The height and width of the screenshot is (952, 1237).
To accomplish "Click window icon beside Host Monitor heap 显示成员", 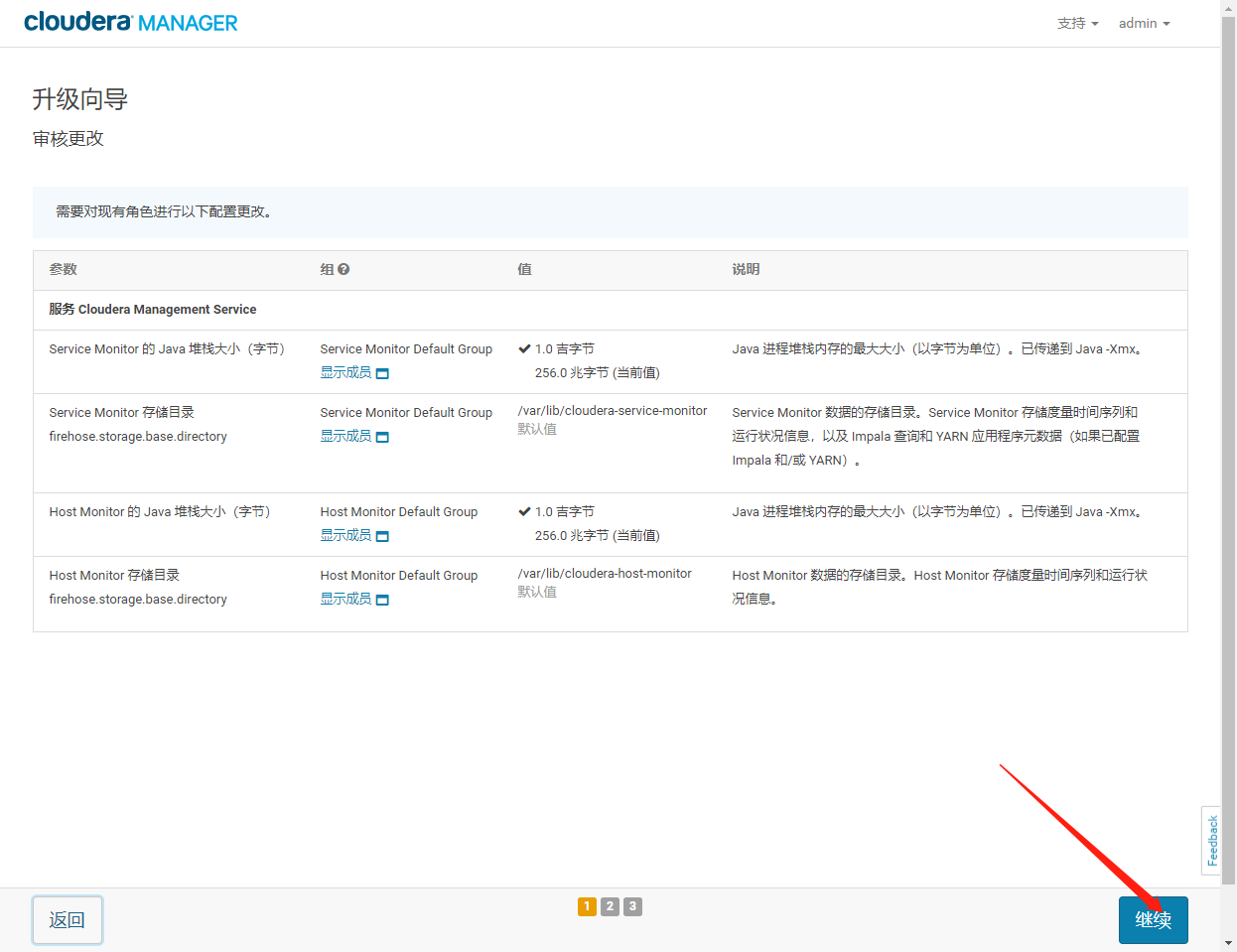I will tap(383, 536).
